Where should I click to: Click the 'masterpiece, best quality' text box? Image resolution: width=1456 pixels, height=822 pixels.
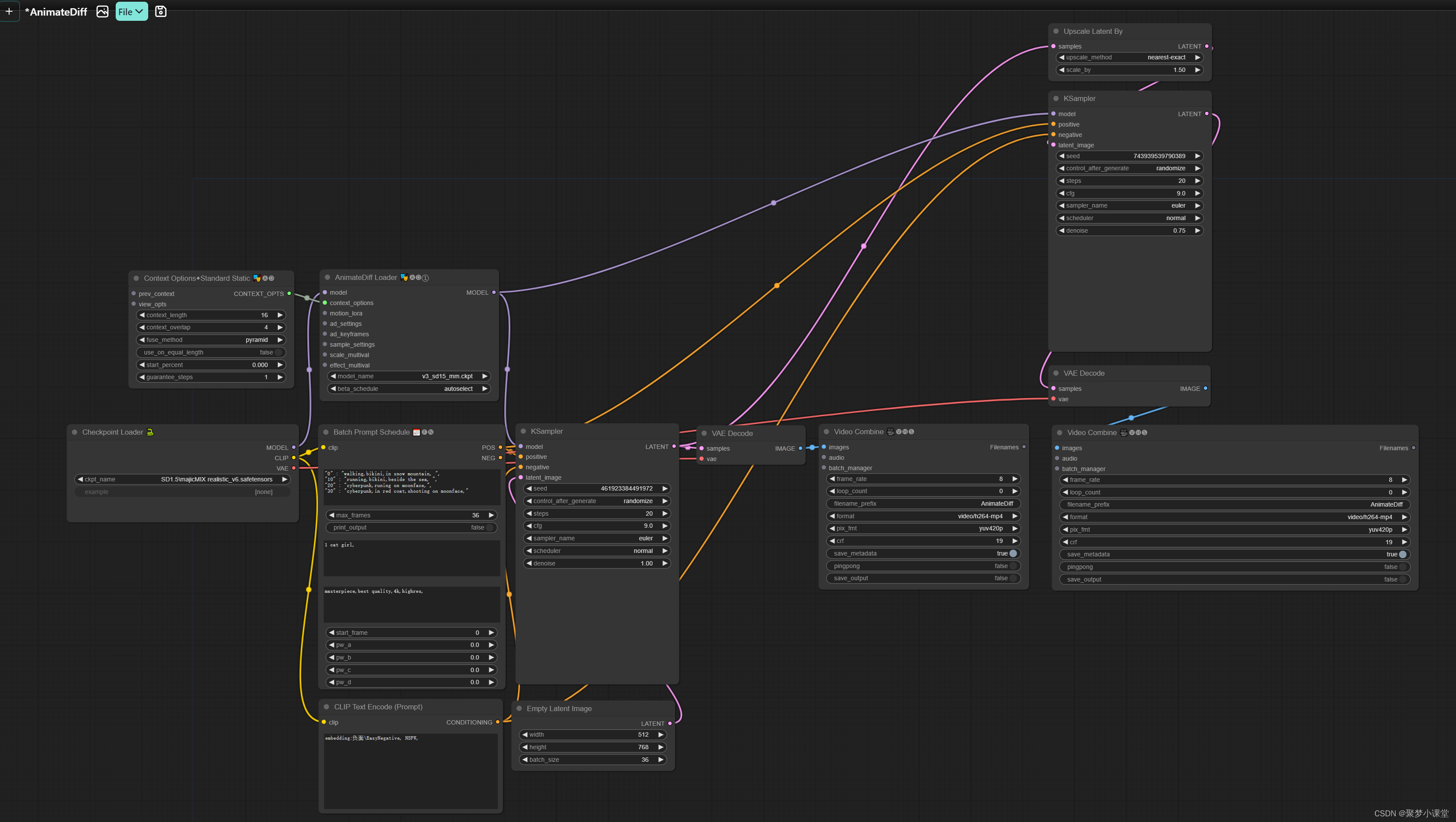tap(412, 604)
